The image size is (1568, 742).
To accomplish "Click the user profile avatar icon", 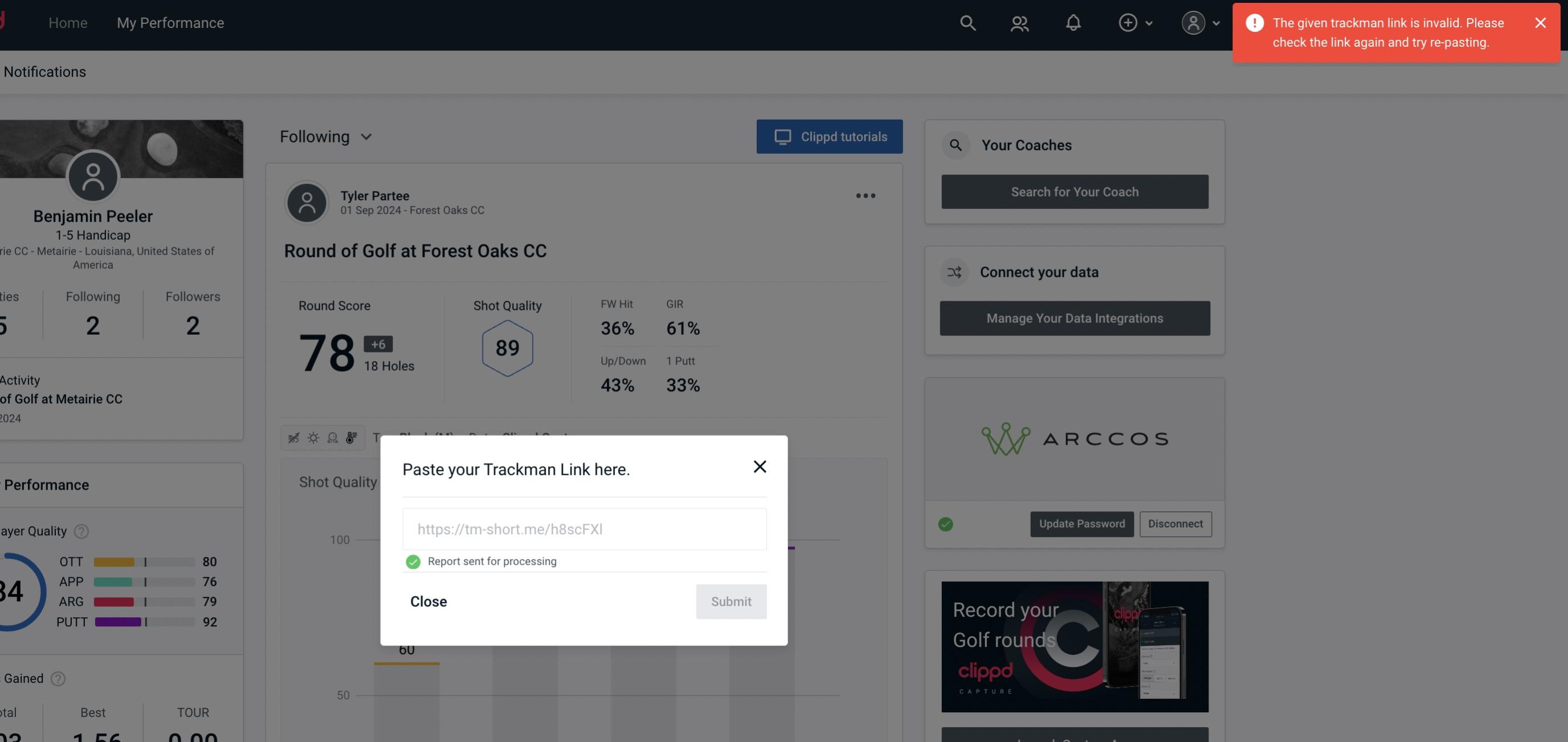I will (1193, 22).
